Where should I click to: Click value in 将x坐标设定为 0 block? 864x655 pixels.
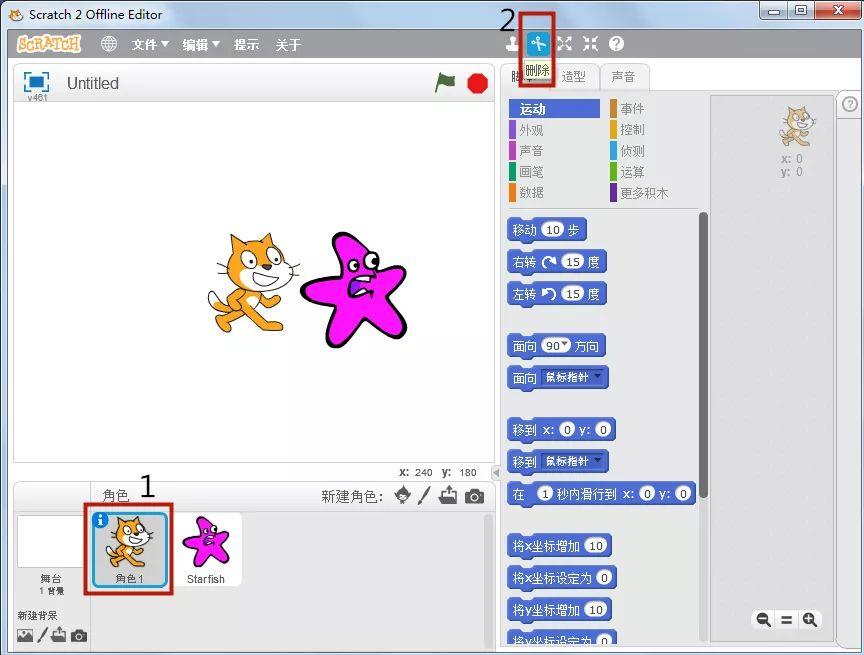(604, 577)
